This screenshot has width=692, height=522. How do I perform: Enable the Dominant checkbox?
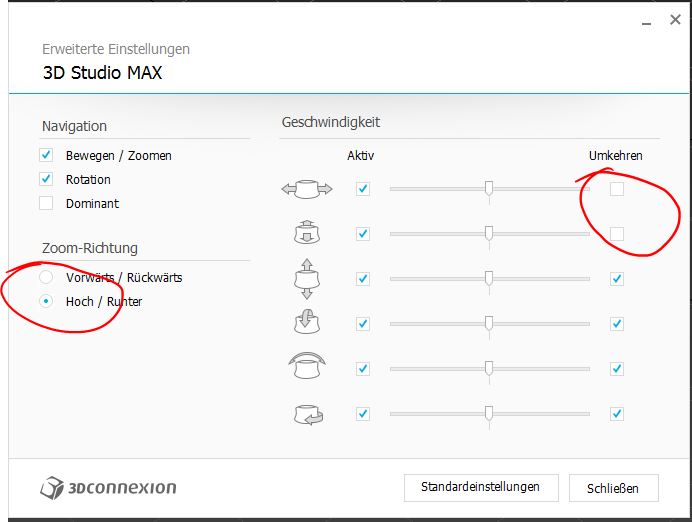(x=46, y=203)
